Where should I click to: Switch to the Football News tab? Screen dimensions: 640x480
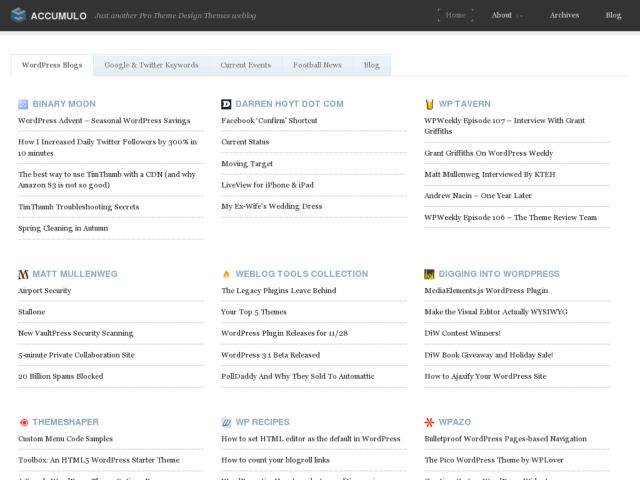(317, 65)
